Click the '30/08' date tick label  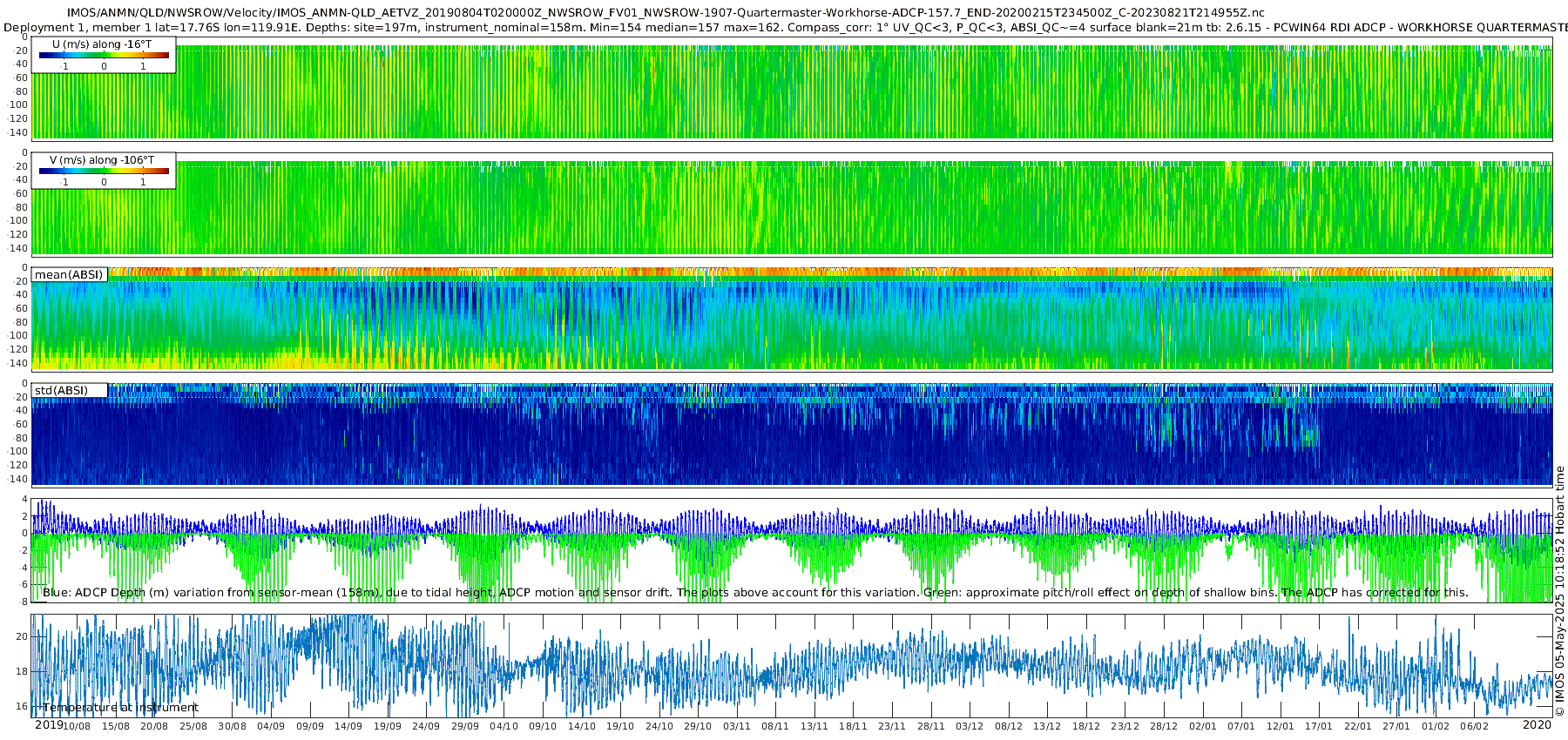pos(232,726)
